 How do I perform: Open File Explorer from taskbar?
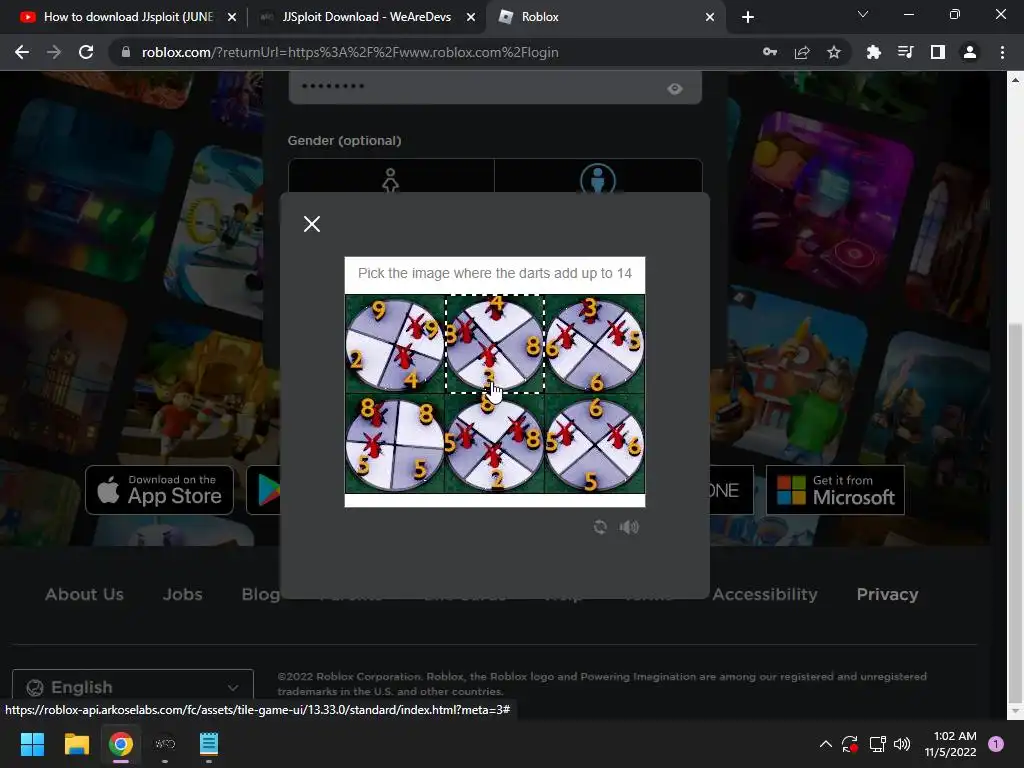coord(76,744)
